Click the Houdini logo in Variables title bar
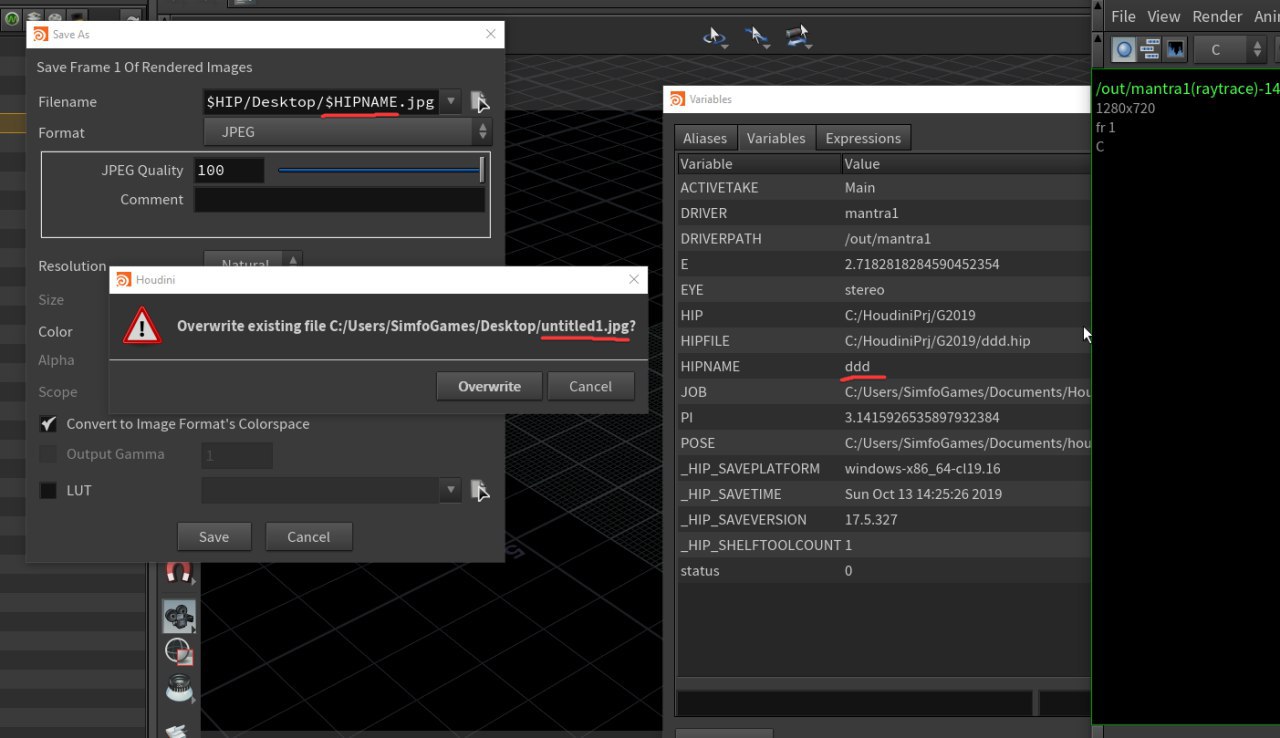 678,99
